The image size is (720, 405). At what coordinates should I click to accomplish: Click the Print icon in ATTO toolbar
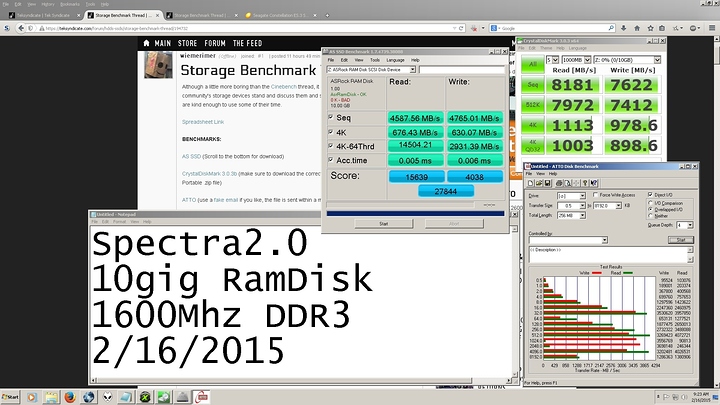tap(559, 183)
